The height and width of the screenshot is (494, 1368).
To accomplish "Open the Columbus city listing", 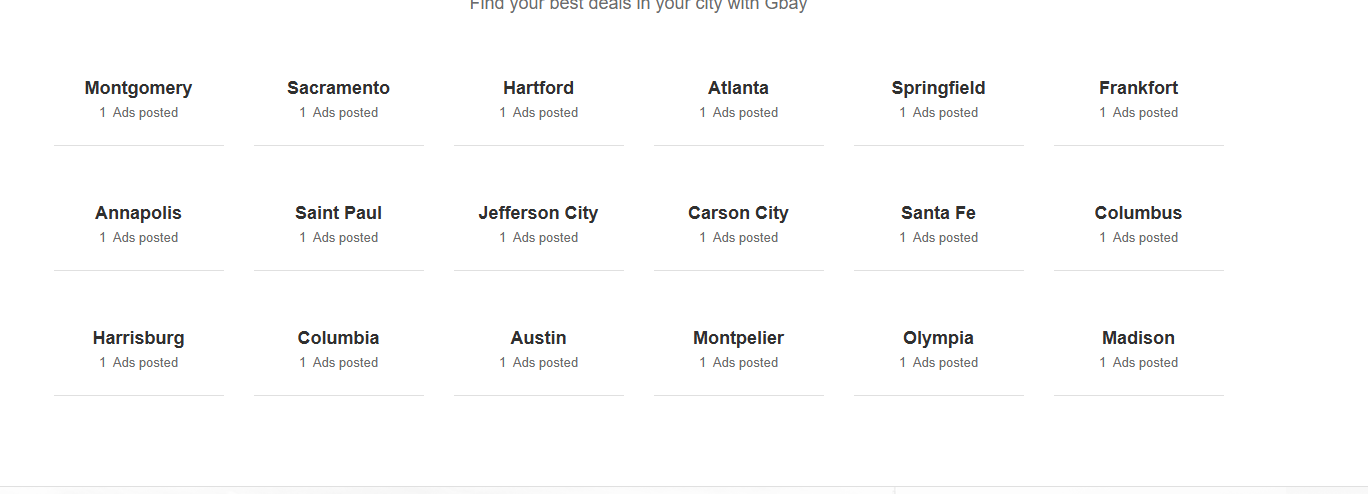I will pyautogui.click(x=1138, y=213).
